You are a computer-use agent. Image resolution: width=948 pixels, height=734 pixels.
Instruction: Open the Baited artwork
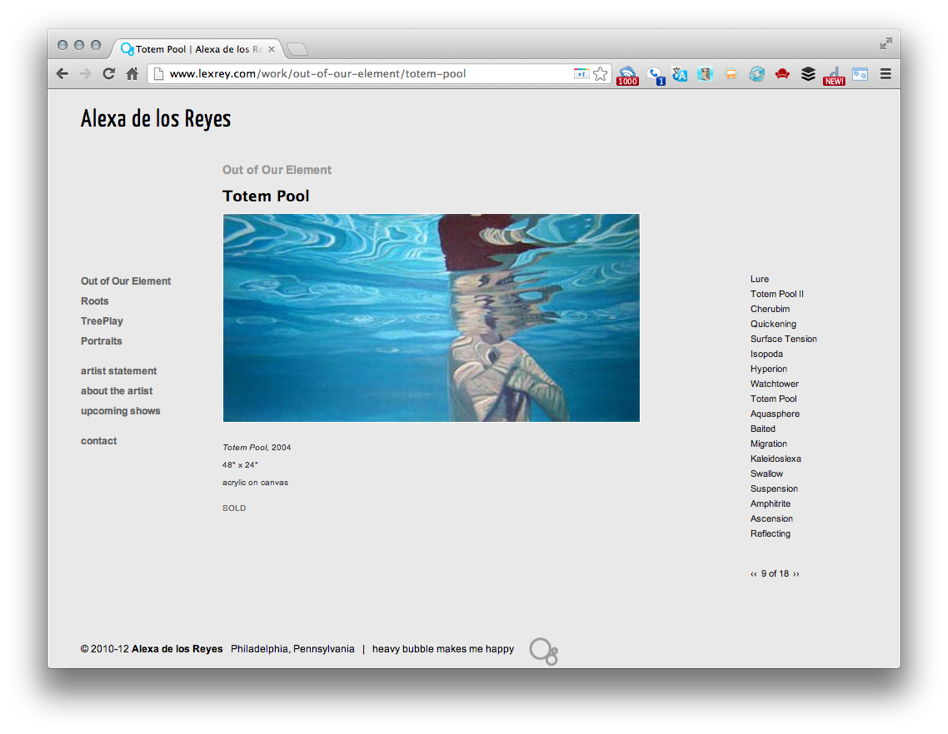click(x=763, y=429)
